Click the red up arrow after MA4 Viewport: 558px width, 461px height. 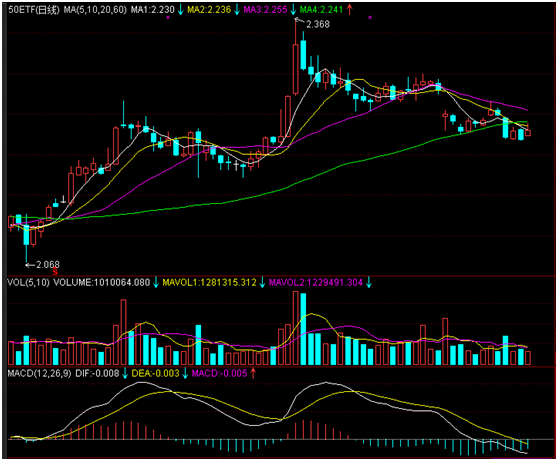coord(349,10)
